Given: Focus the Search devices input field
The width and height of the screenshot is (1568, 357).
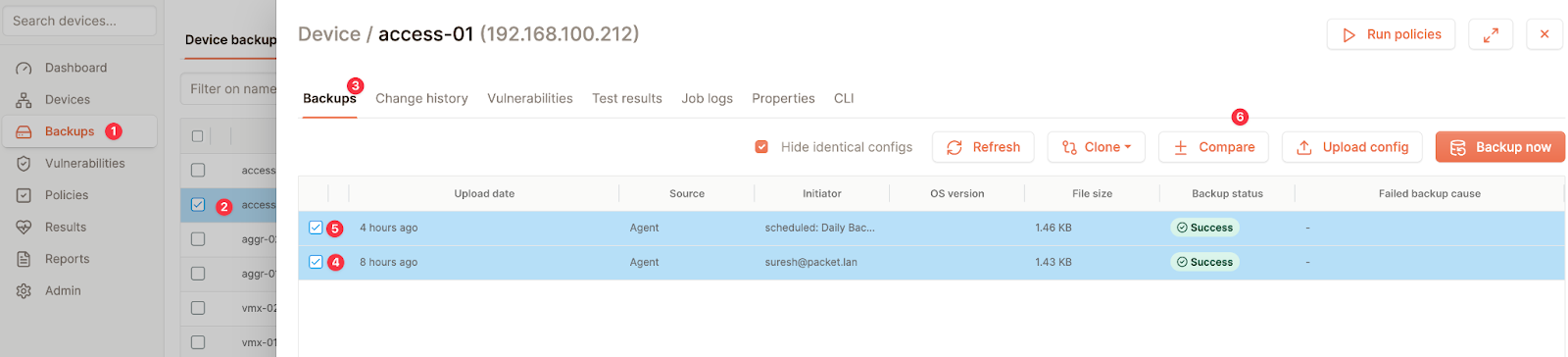Looking at the screenshot, I should [79, 21].
